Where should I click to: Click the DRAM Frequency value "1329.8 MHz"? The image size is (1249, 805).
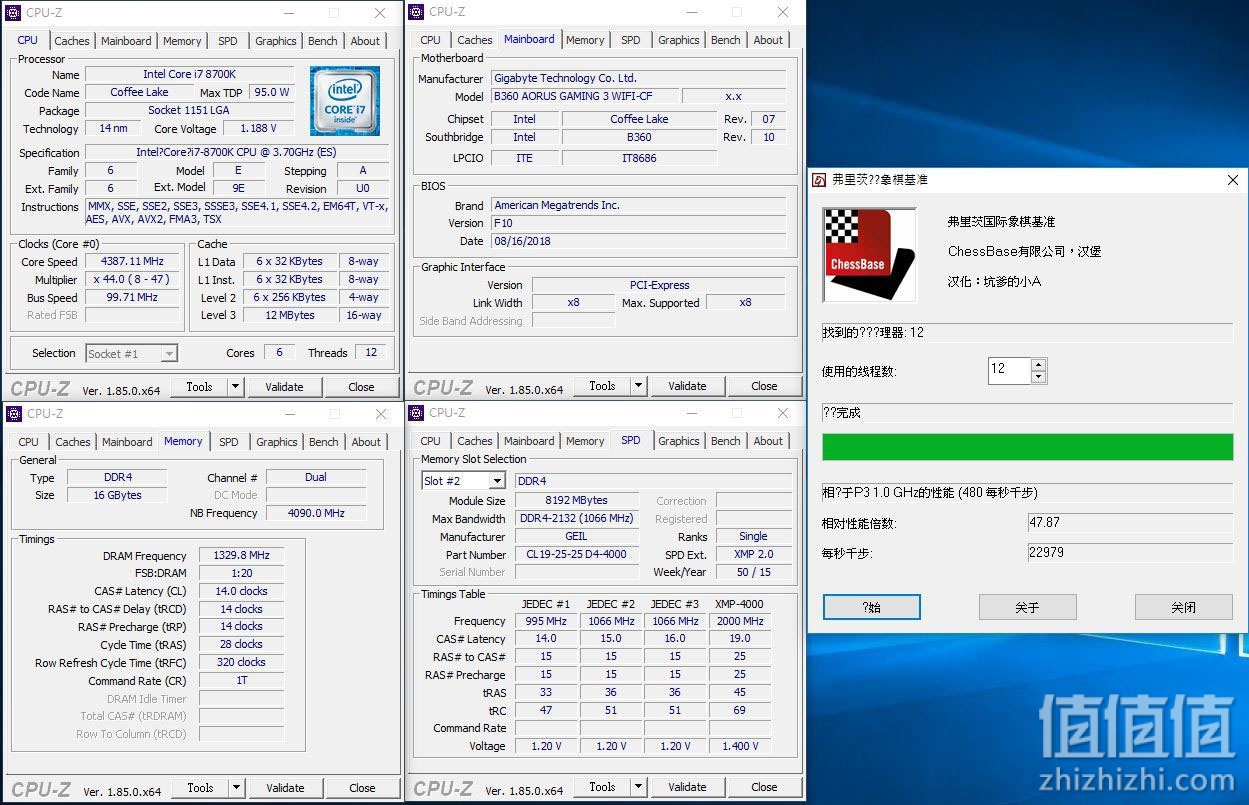(241, 556)
